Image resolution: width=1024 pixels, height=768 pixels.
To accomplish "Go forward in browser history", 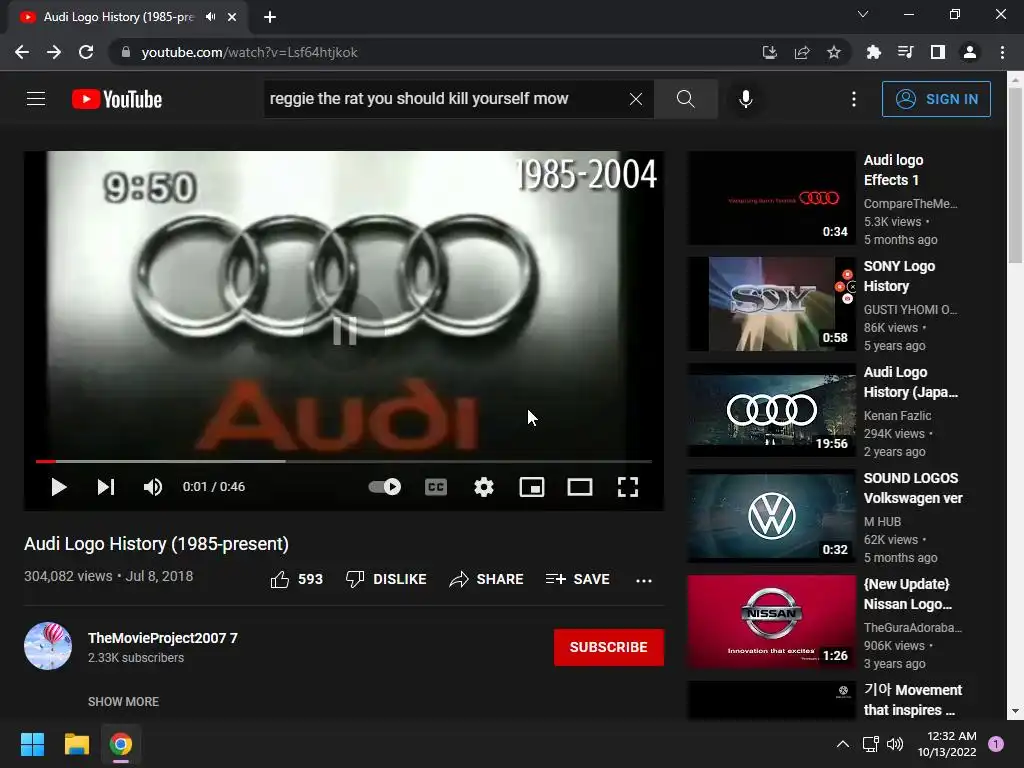I will click(54, 52).
